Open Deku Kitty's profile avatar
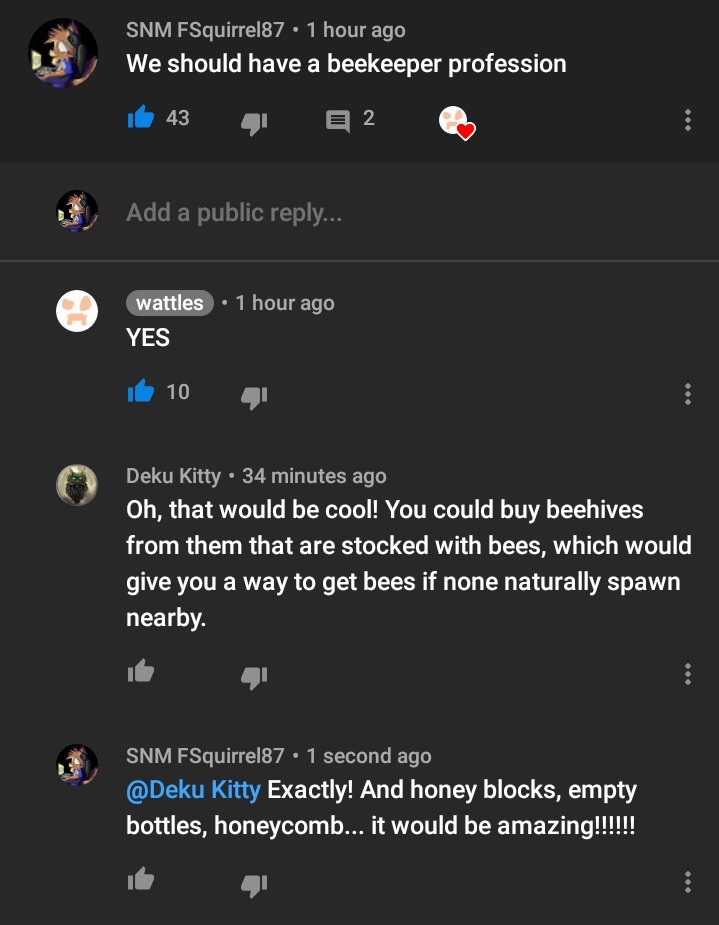 pyautogui.click(x=77, y=485)
